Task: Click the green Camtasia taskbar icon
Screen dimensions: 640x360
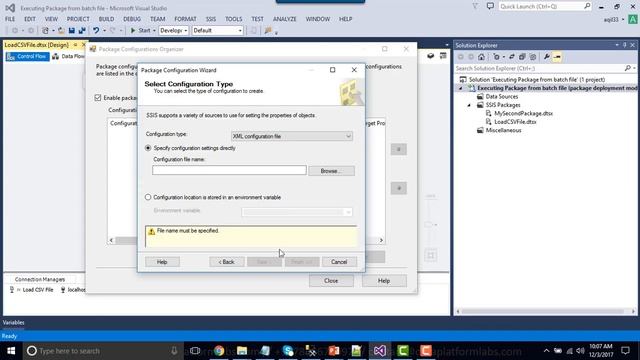Action: pyautogui.click(x=403, y=351)
